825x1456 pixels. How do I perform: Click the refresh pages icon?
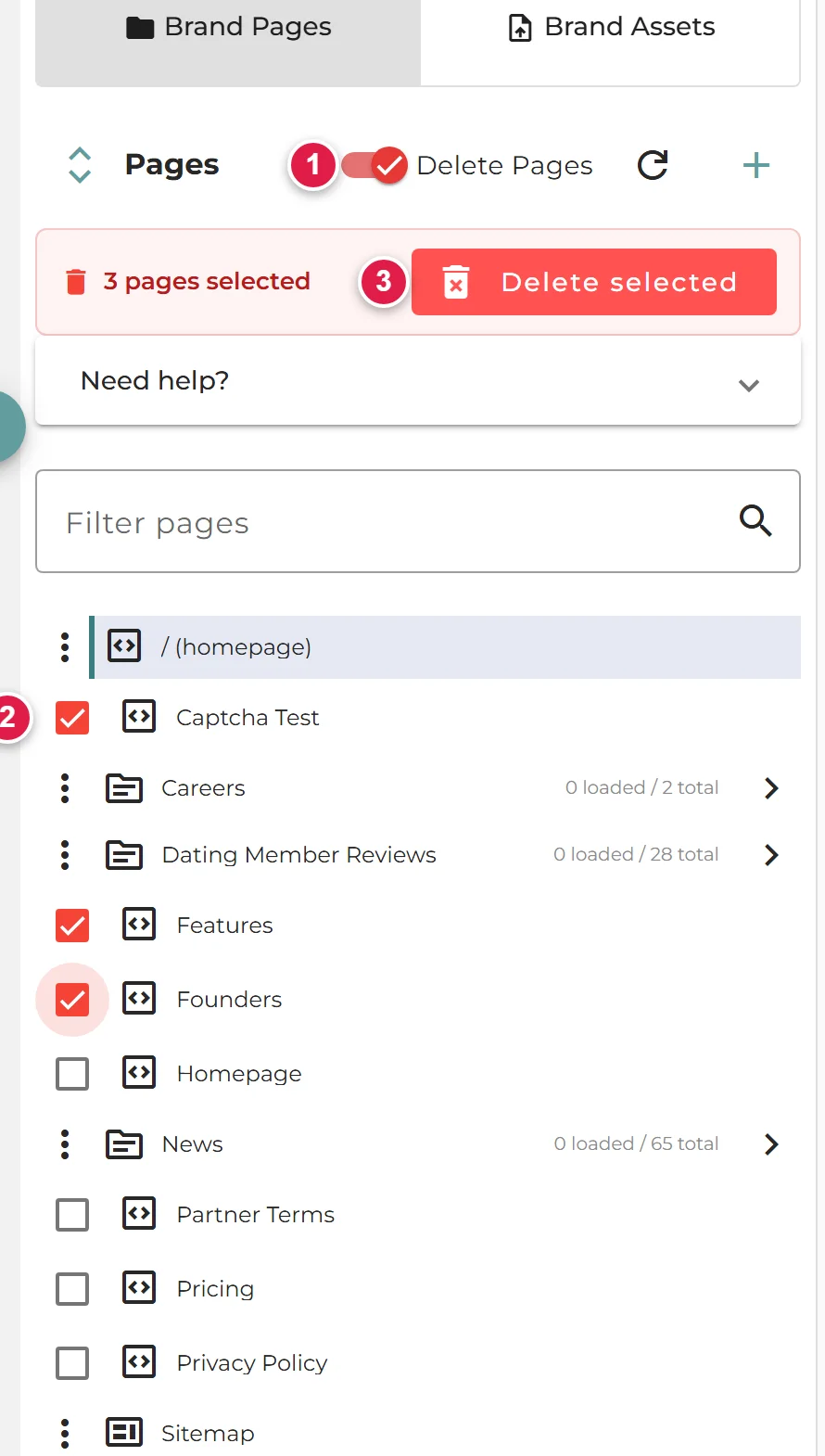(x=653, y=165)
